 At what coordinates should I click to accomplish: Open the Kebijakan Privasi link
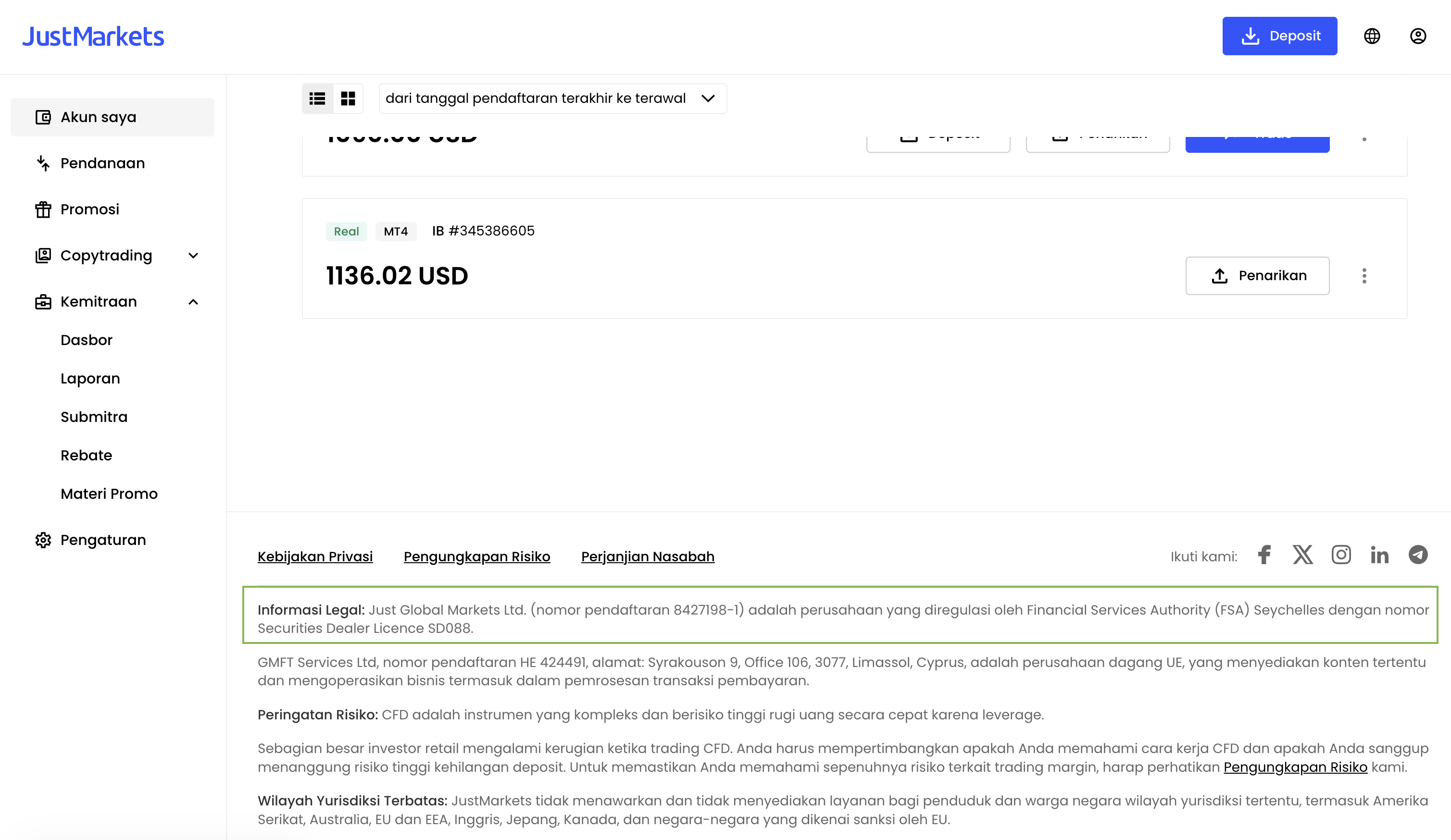315,556
